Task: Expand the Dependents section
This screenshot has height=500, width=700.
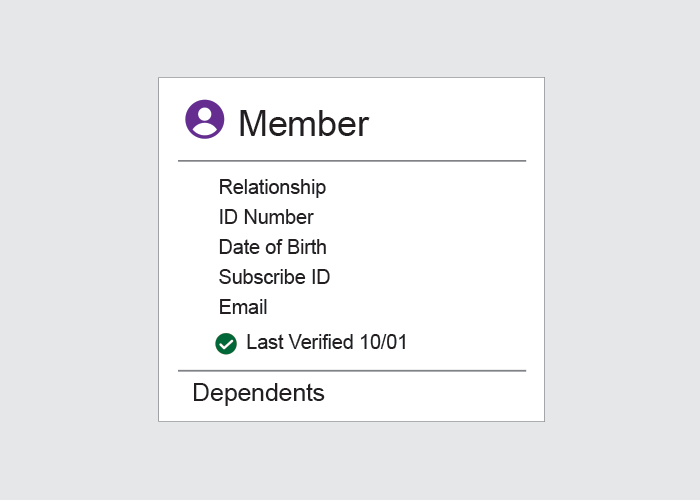Action: click(x=258, y=393)
